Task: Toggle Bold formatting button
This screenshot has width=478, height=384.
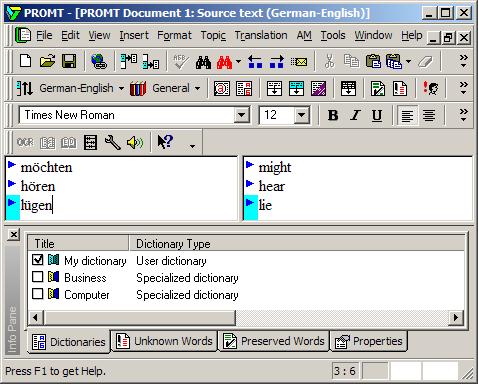Action: [x=333, y=115]
